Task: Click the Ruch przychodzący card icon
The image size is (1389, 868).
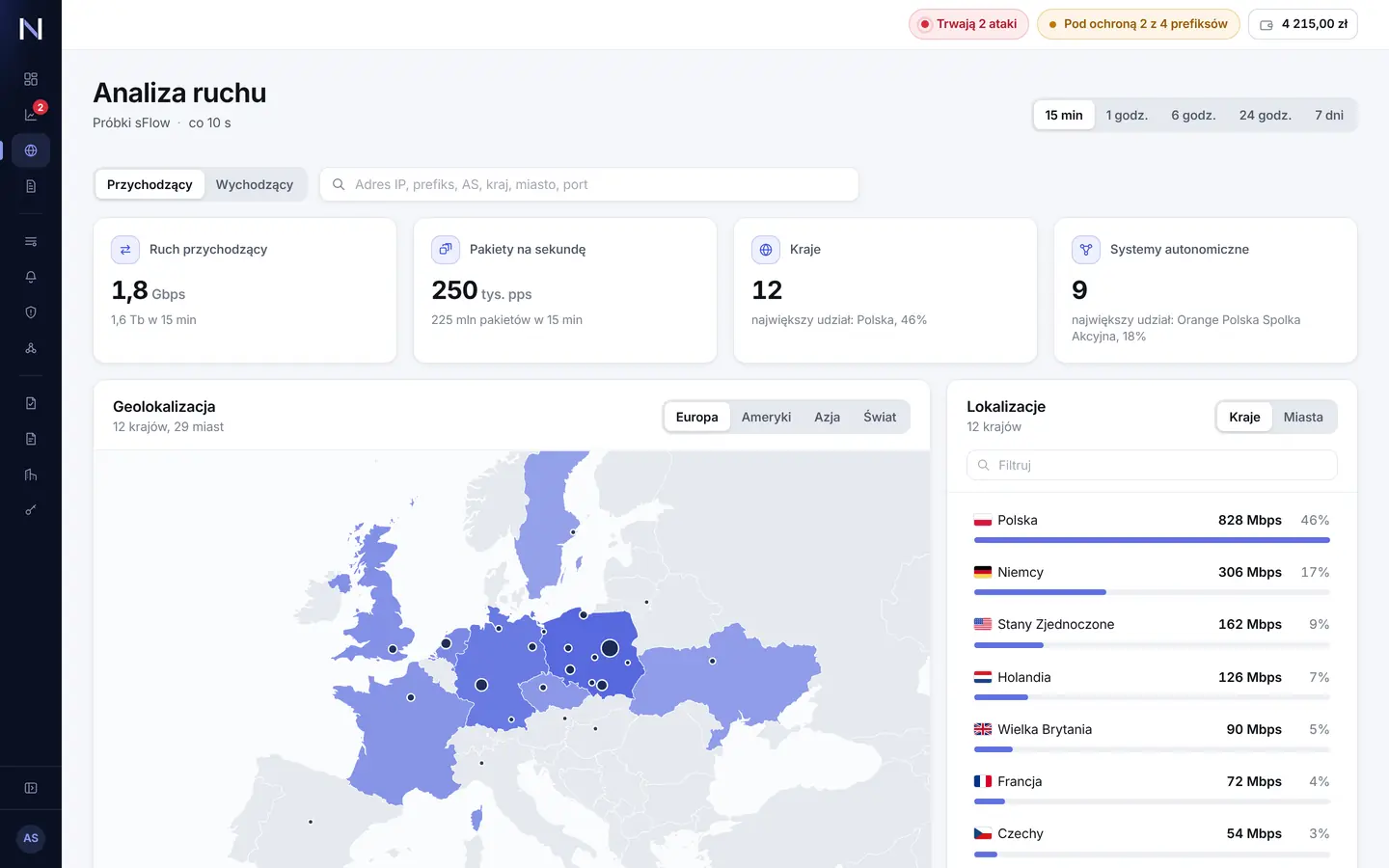Action: (125, 250)
